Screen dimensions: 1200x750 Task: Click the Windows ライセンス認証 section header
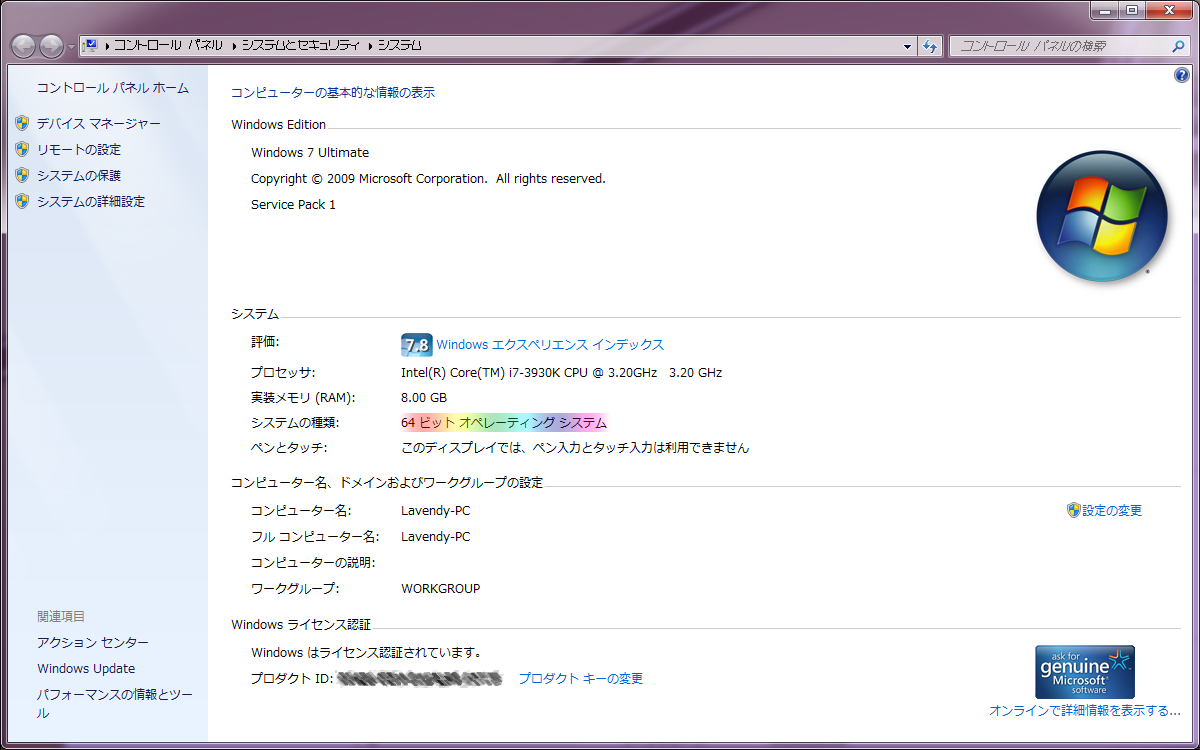pos(301,625)
